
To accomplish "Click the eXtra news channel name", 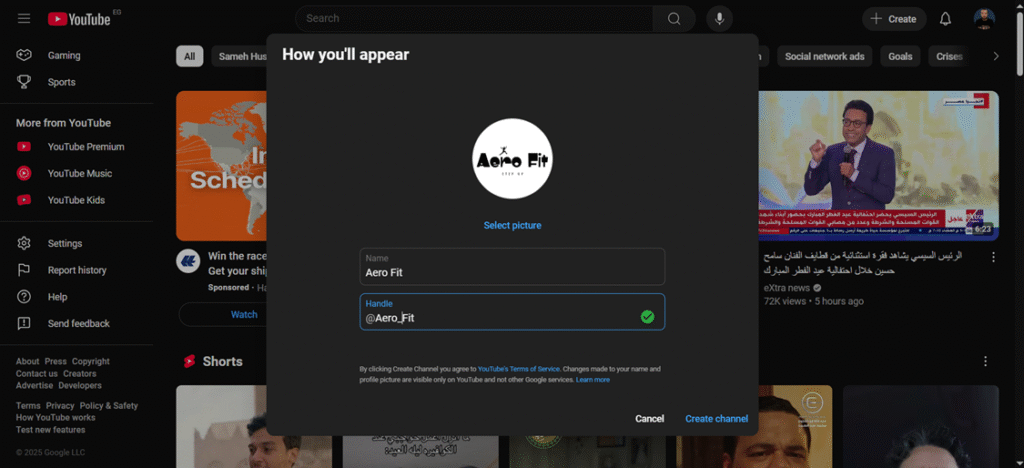I will (787, 288).
